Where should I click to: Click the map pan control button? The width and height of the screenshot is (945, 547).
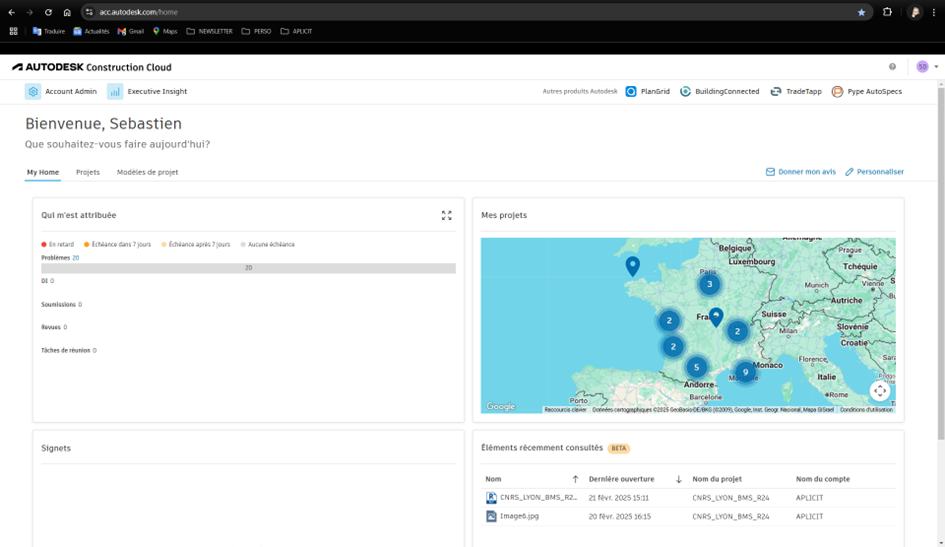(x=879, y=391)
